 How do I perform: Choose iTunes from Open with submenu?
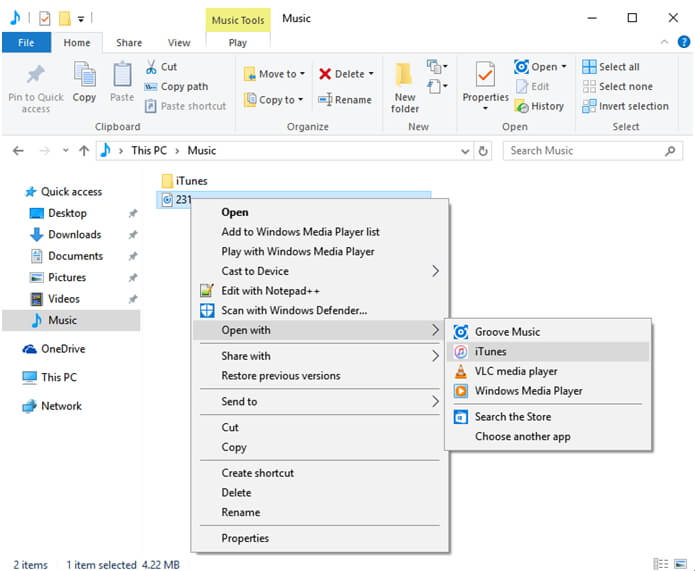coord(549,352)
